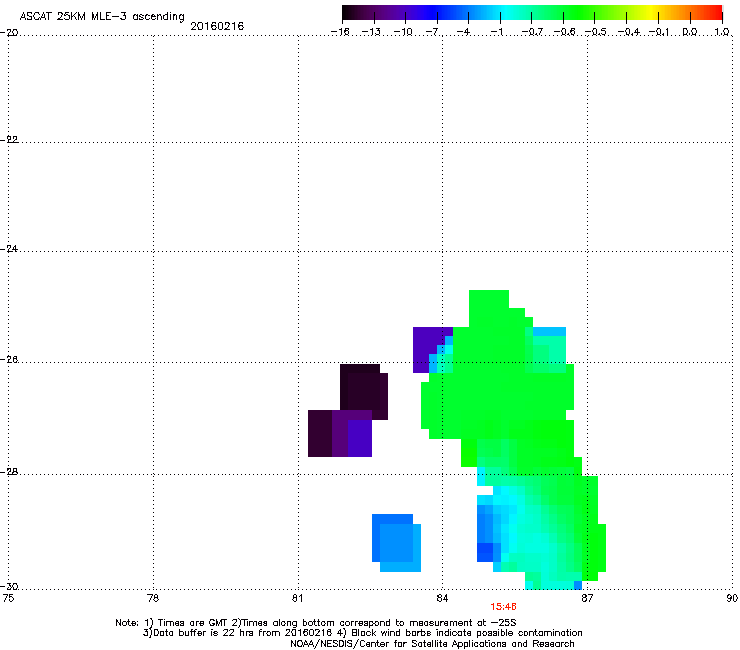This screenshot has width=740, height=650.
Task: Click the colorbar label -0.1
Action: (x=659, y=32)
